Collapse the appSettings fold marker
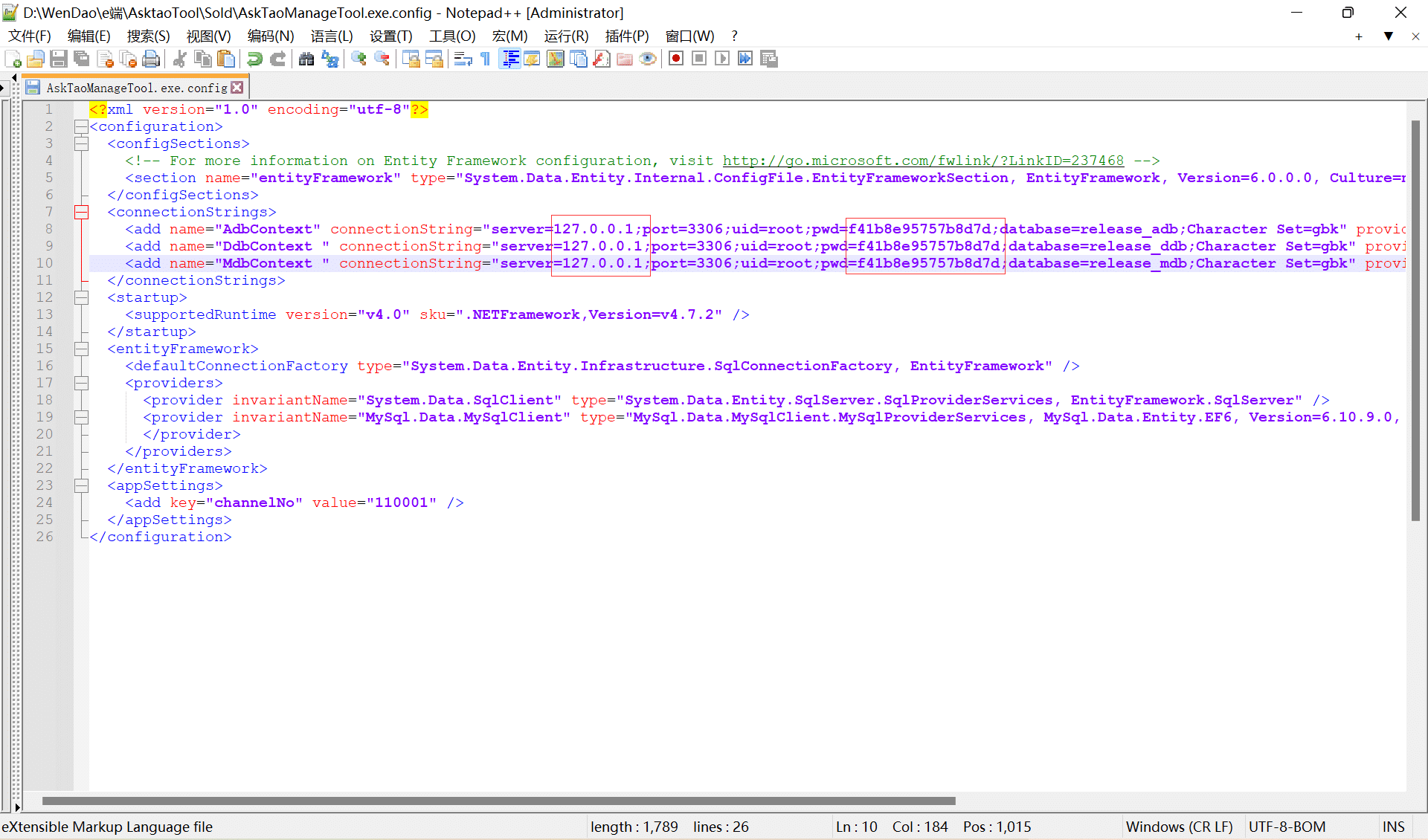Viewport: 1428px width, 840px height. pyautogui.click(x=81, y=486)
